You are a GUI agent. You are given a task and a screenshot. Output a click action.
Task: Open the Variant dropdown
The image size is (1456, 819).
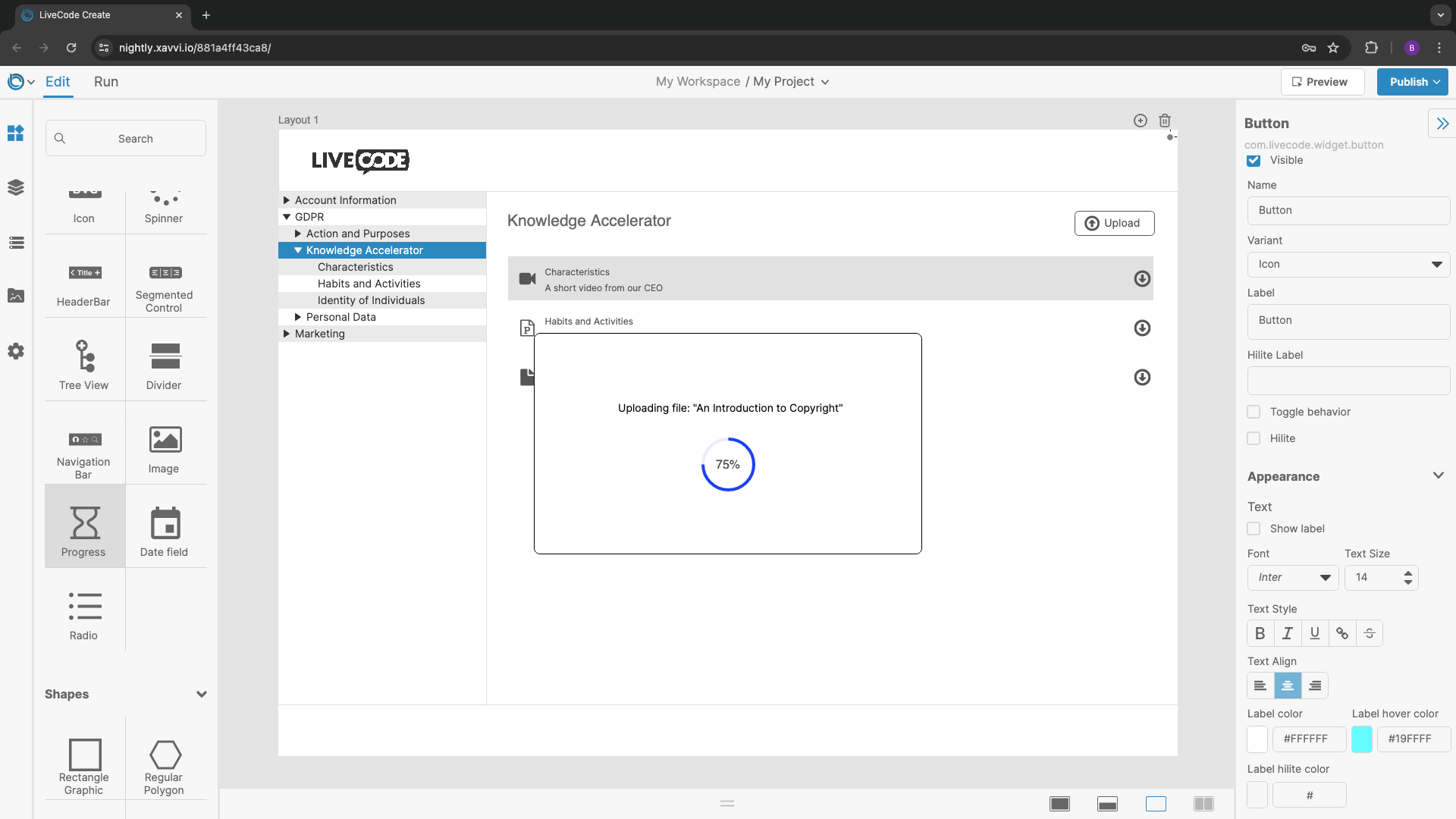[x=1348, y=265]
